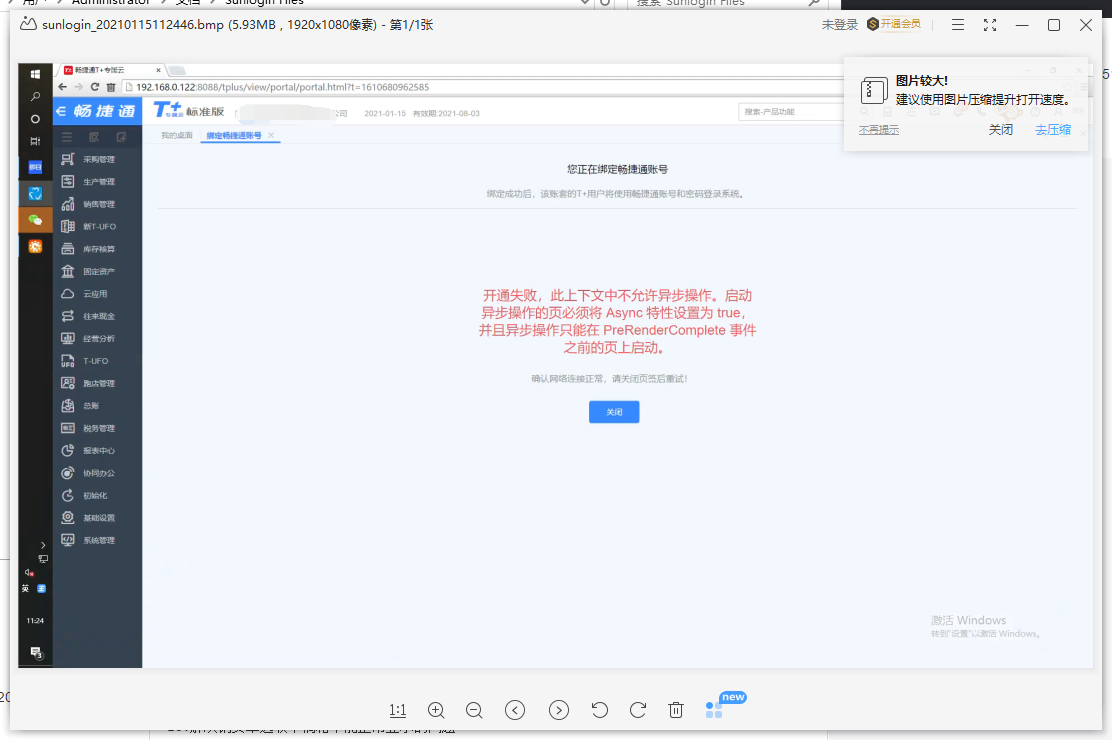Delete the image with the trash icon
Viewport: 1112px width, 740px height.
(676, 710)
